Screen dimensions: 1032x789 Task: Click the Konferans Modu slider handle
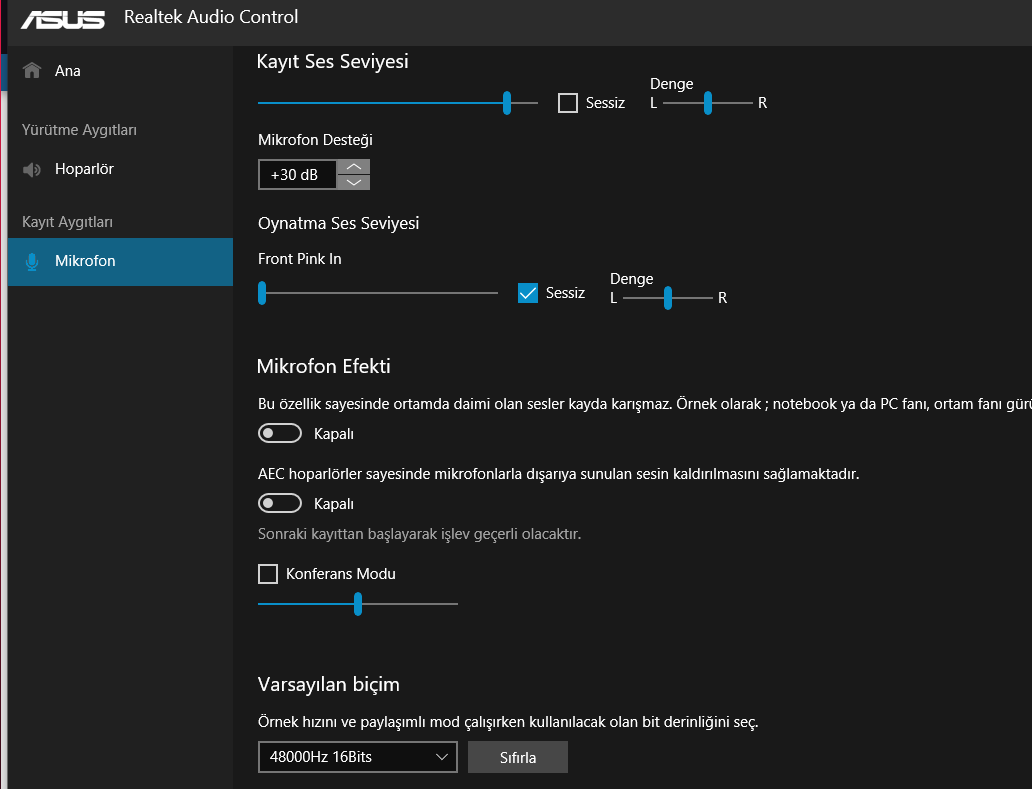tap(357, 604)
